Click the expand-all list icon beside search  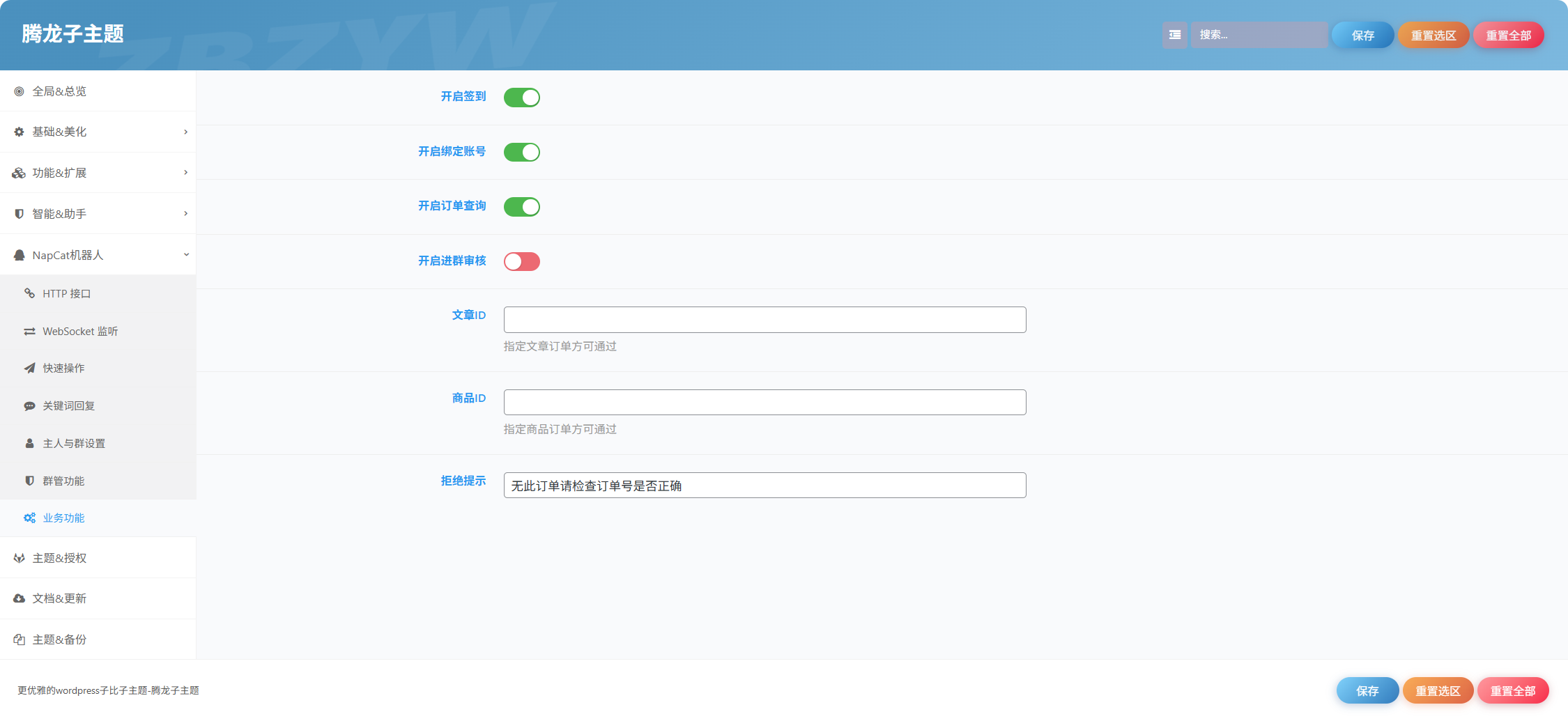(1174, 35)
